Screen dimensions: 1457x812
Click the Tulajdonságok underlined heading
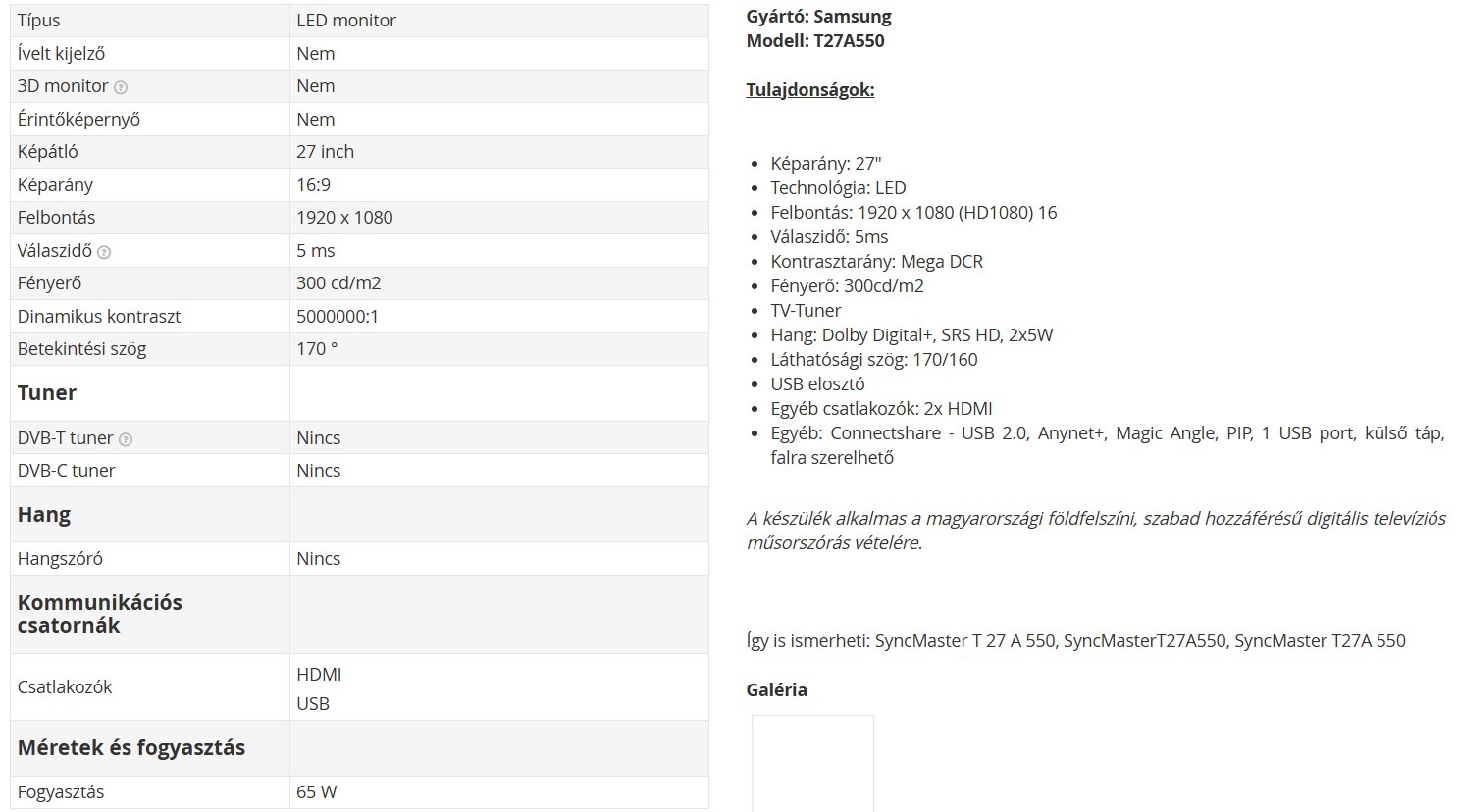pyautogui.click(x=809, y=90)
